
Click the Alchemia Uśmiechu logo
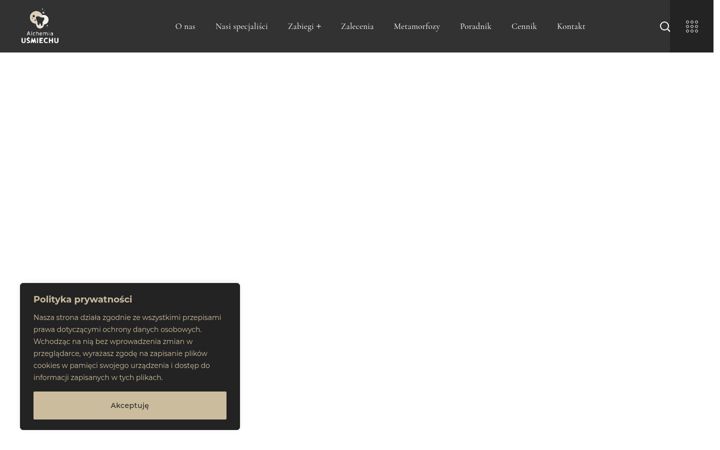[40, 26]
